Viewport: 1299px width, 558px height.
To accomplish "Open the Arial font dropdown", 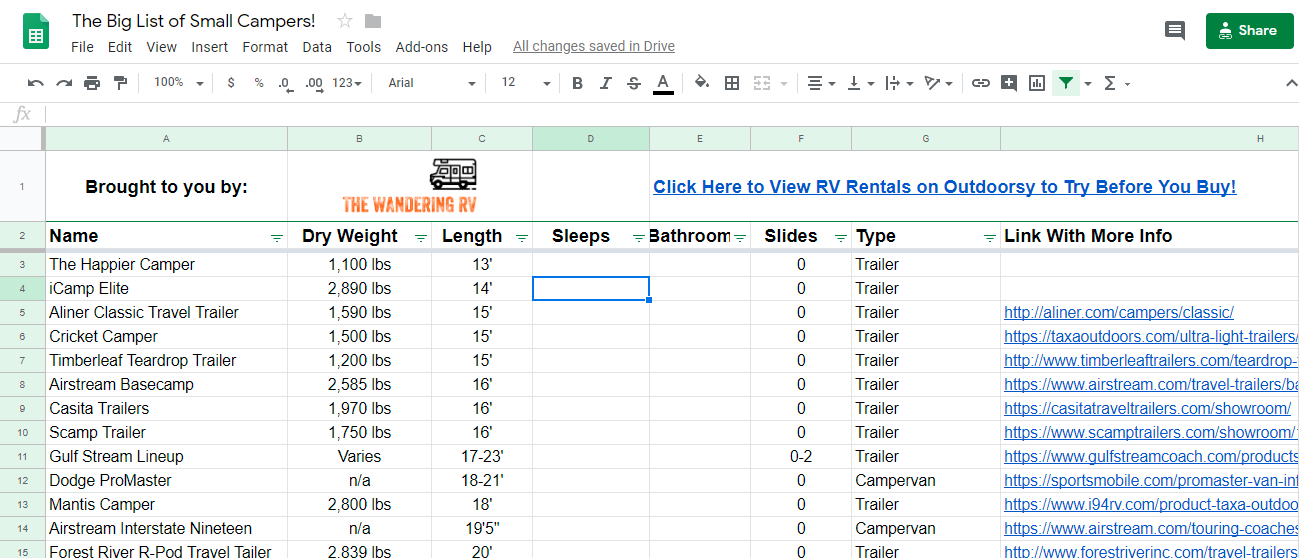I will (x=432, y=83).
